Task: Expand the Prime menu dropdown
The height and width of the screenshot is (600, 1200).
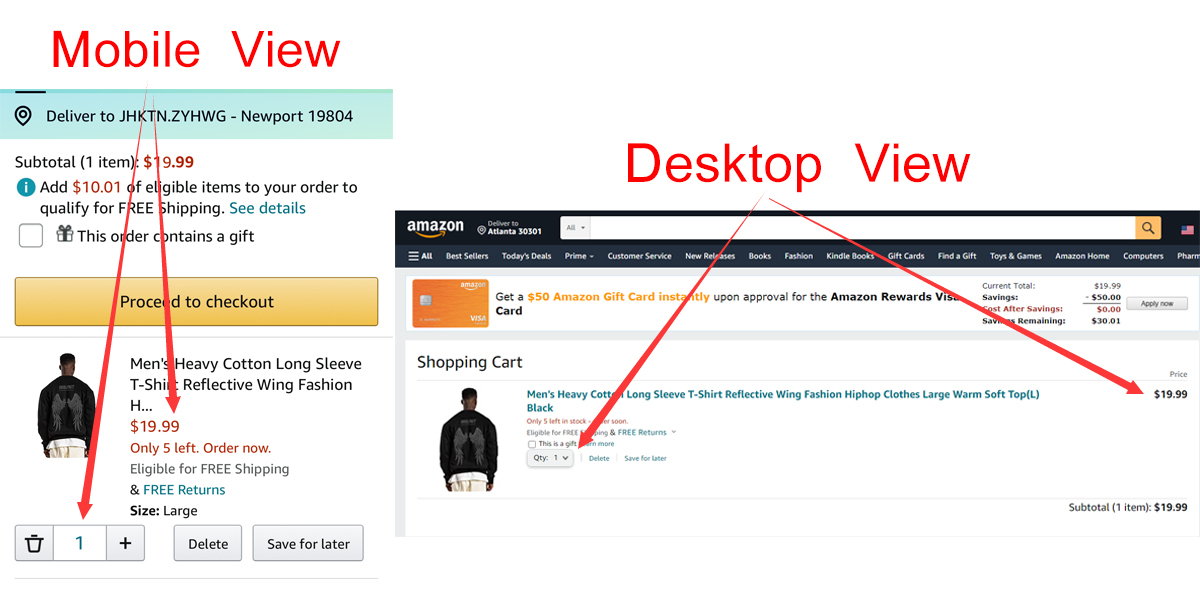Action: pyautogui.click(x=579, y=256)
